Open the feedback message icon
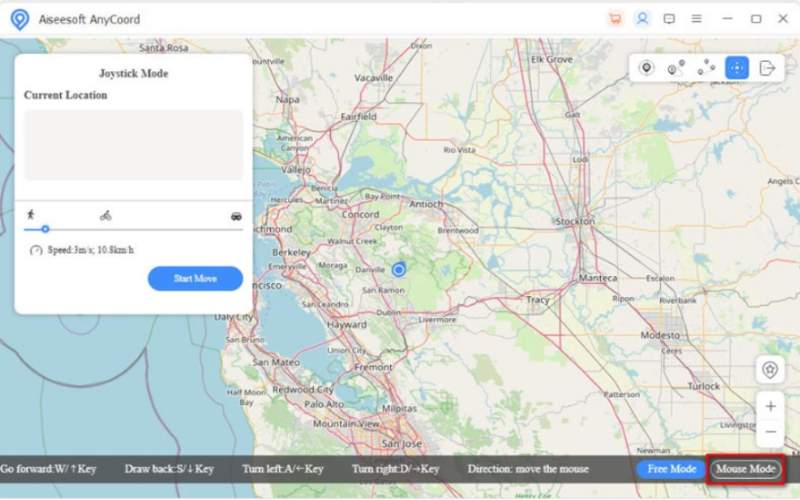800x500 pixels. click(x=669, y=19)
